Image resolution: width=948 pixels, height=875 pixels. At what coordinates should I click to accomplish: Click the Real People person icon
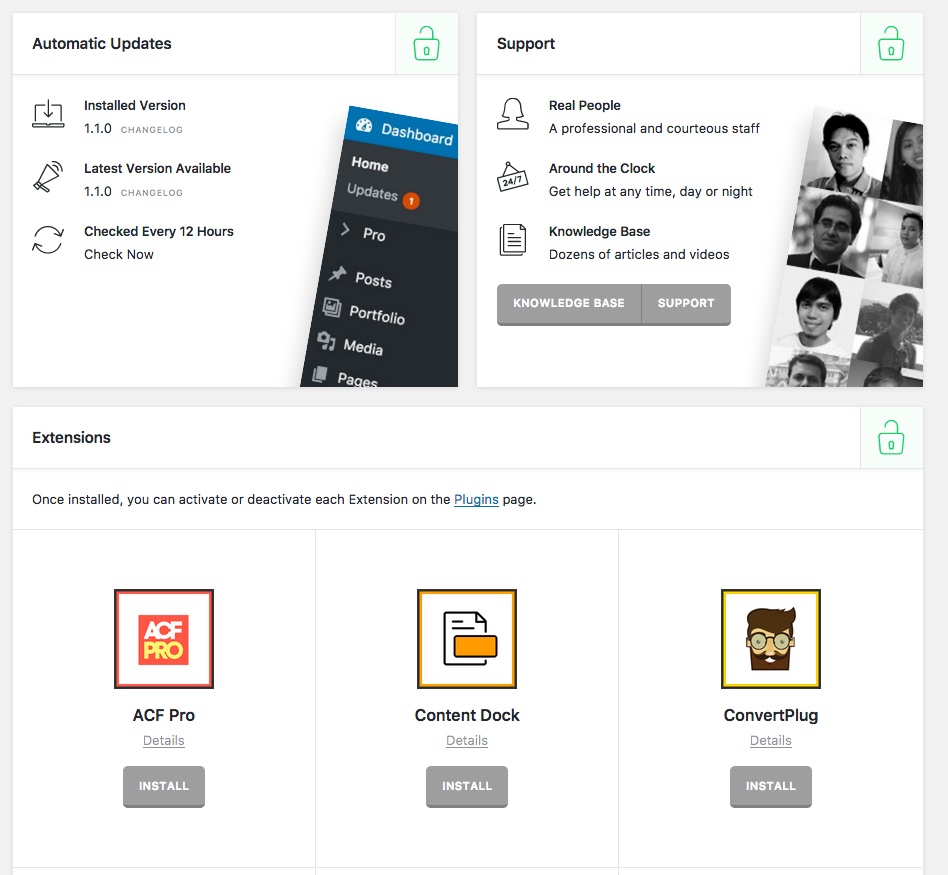(x=512, y=114)
